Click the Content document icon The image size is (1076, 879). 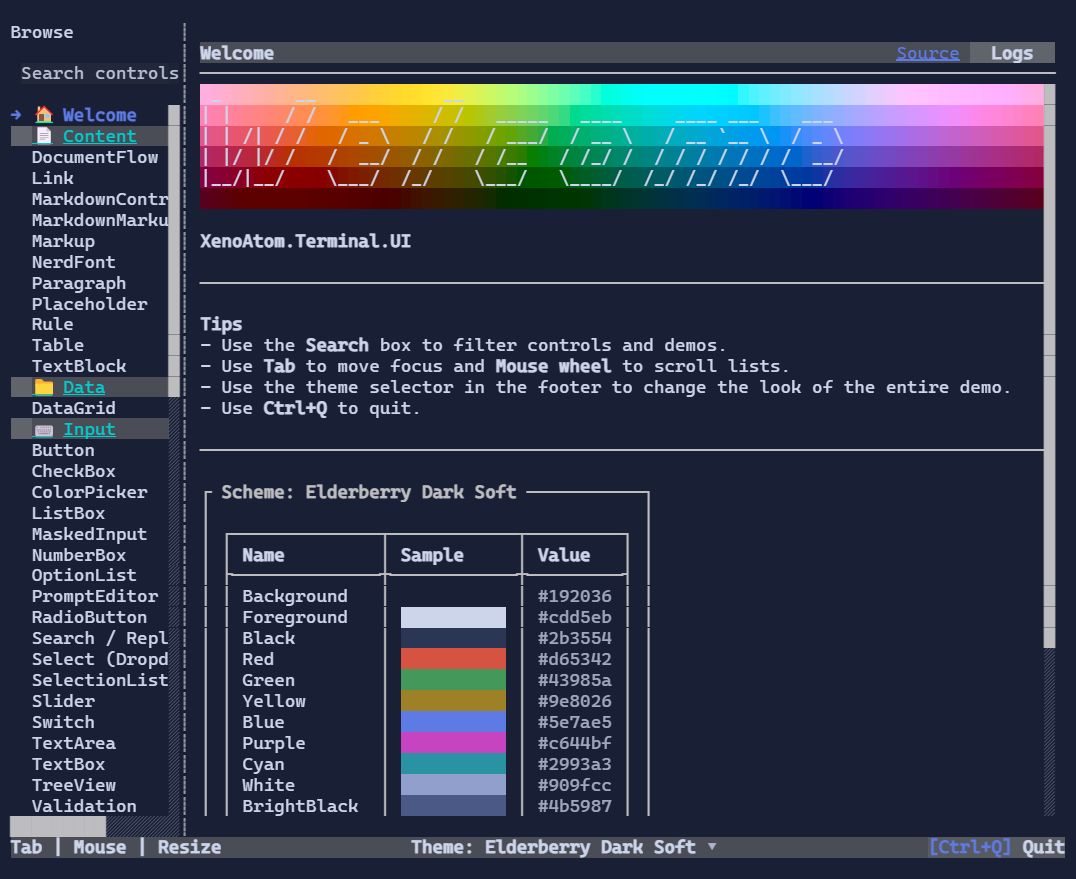pos(44,136)
